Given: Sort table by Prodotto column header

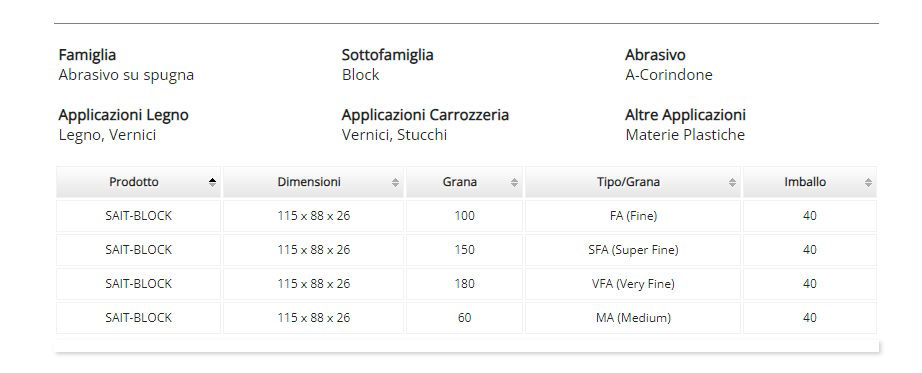Looking at the screenshot, I should 138,182.
